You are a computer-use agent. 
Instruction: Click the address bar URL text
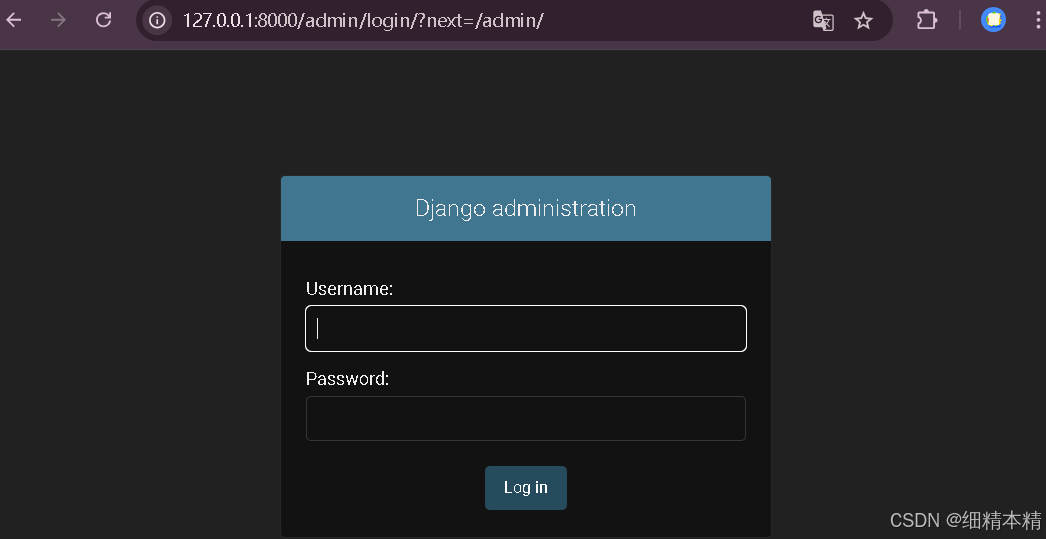[364, 21]
